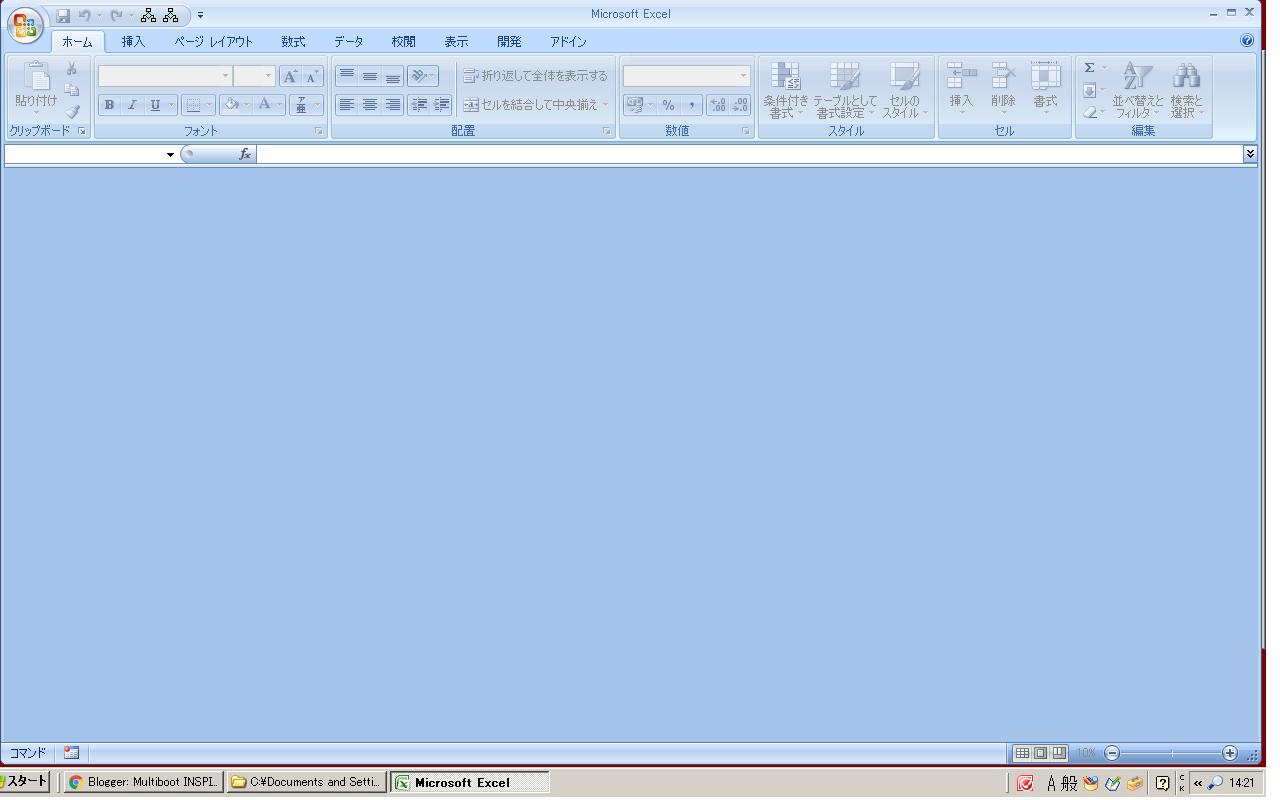This screenshot has width=1280, height=800.
Task: Click the Undo arrow icon
Action: [85, 15]
